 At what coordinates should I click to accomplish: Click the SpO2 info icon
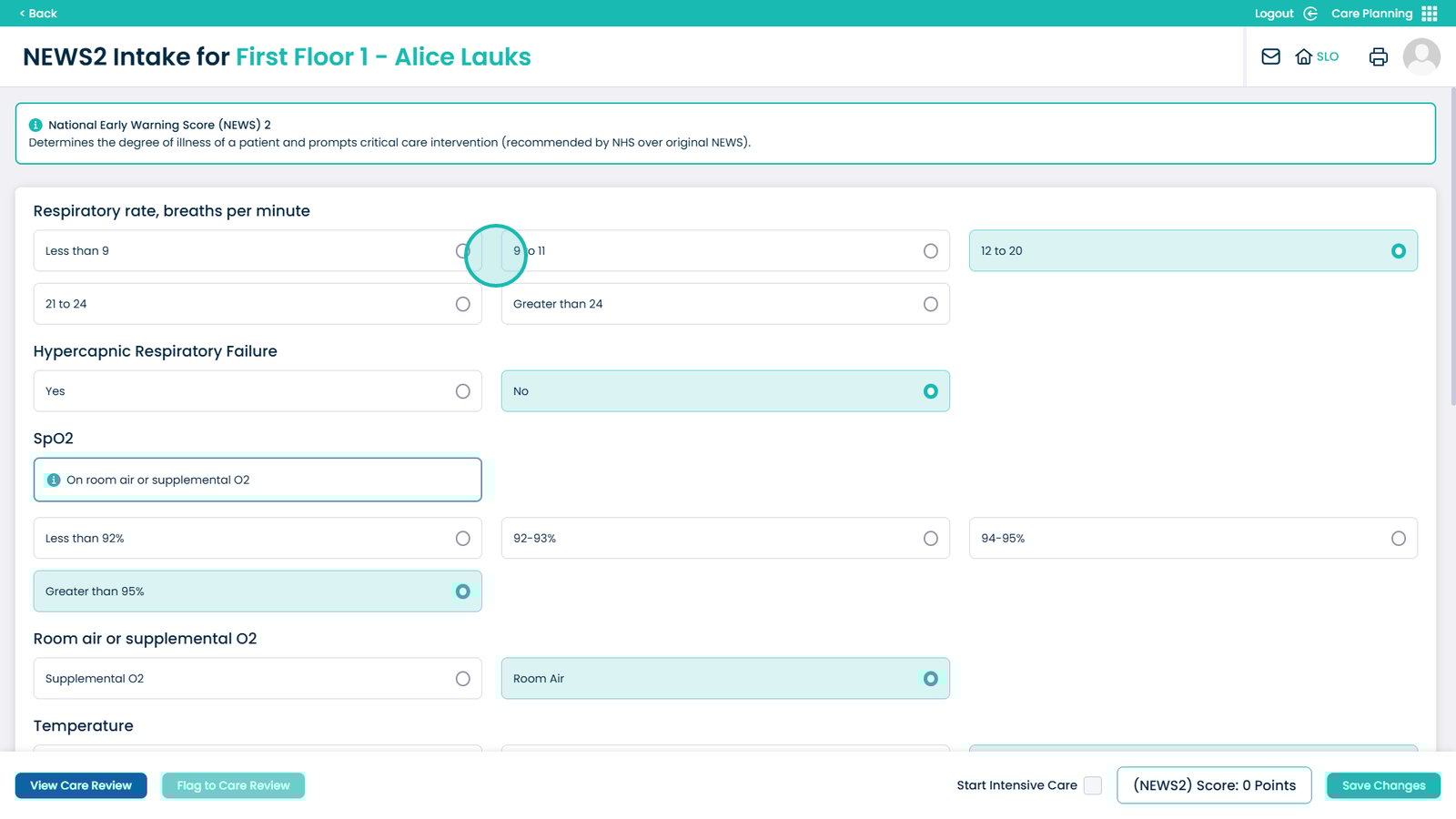[x=54, y=480]
